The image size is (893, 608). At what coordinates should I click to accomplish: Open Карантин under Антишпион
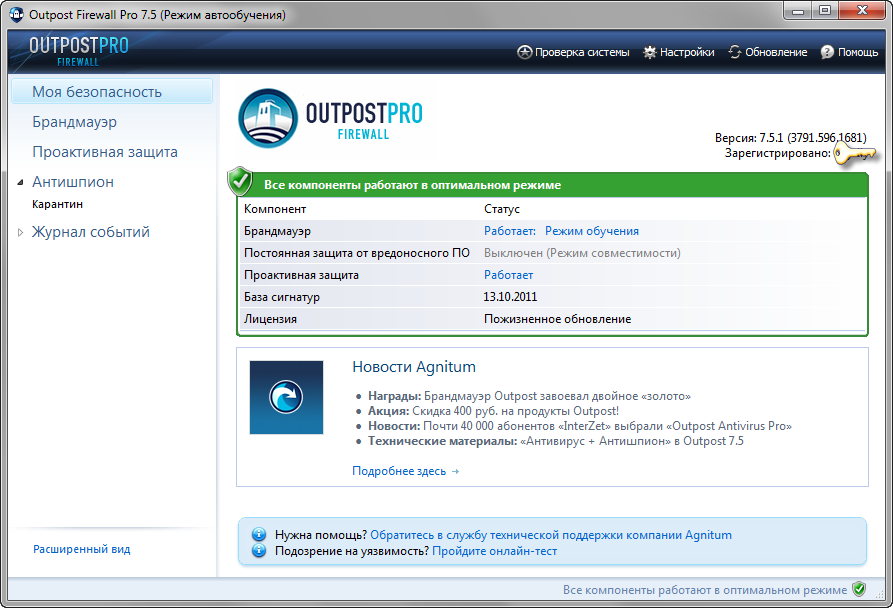(x=57, y=204)
